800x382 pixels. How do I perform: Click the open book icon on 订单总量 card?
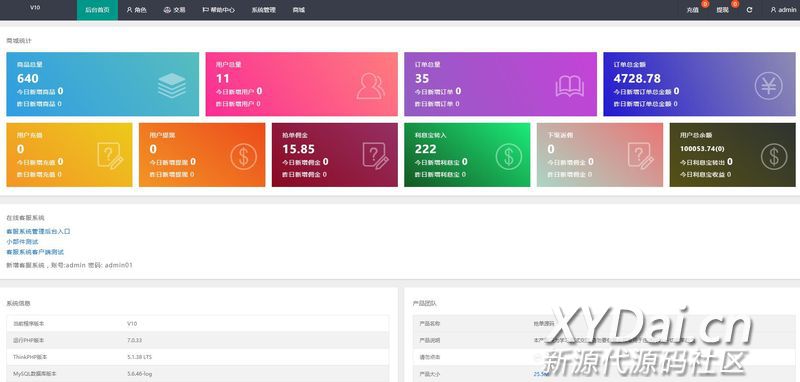point(569,86)
